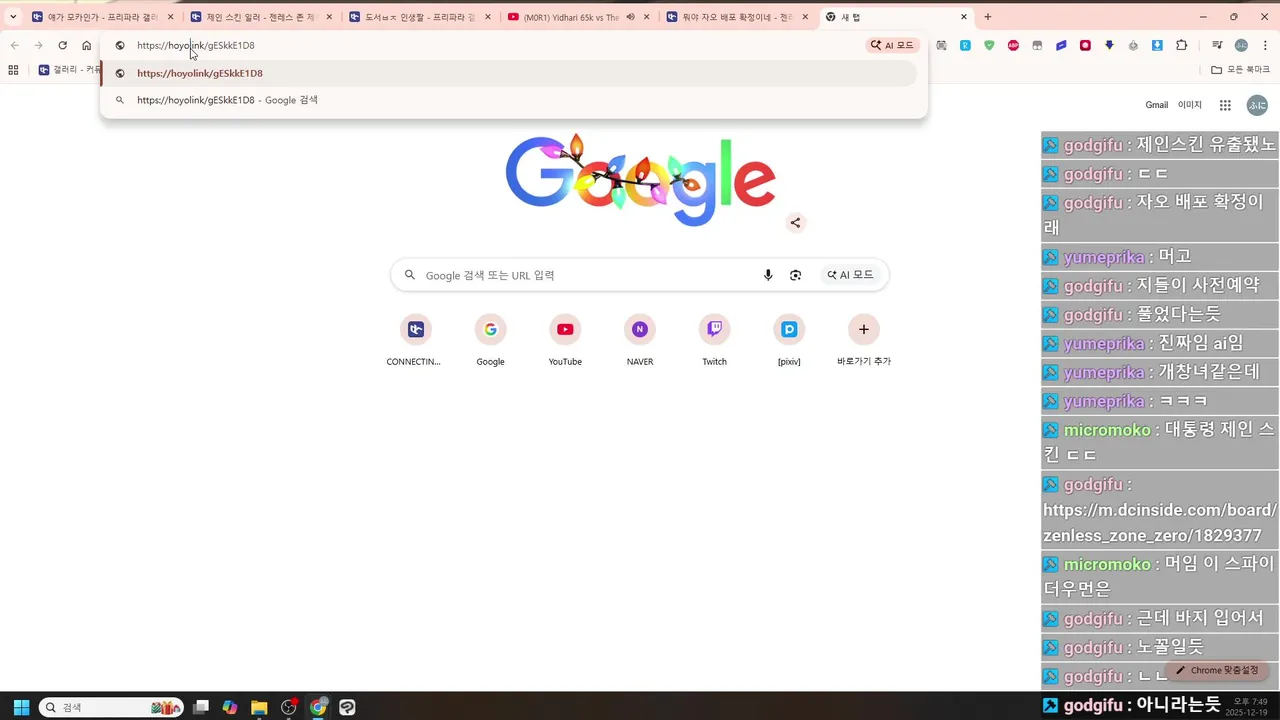Image resolution: width=1280 pixels, height=720 pixels.
Task: Open the Google shortcut tile
Action: 490,341
